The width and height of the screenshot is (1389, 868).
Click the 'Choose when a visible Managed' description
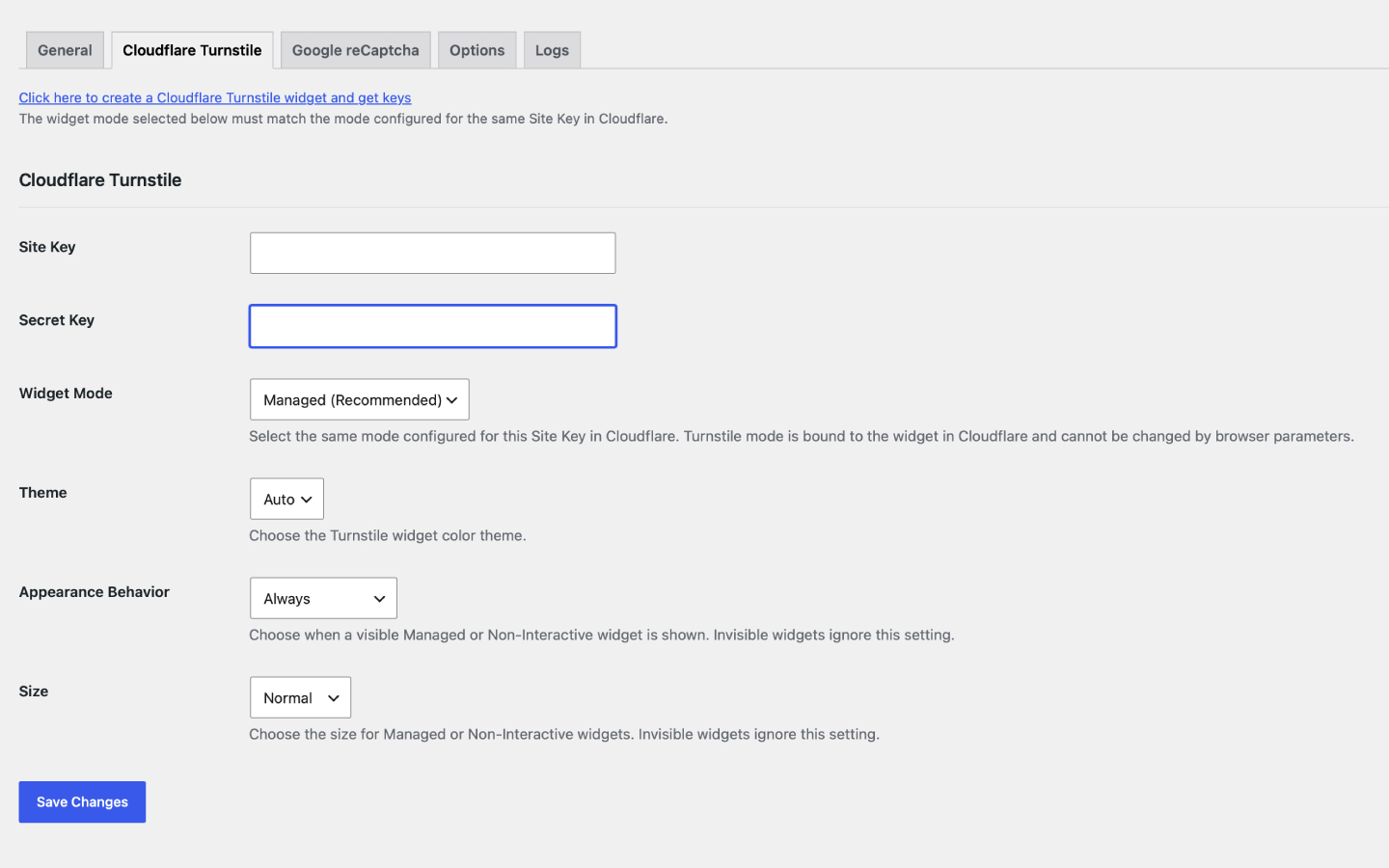click(602, 635)
